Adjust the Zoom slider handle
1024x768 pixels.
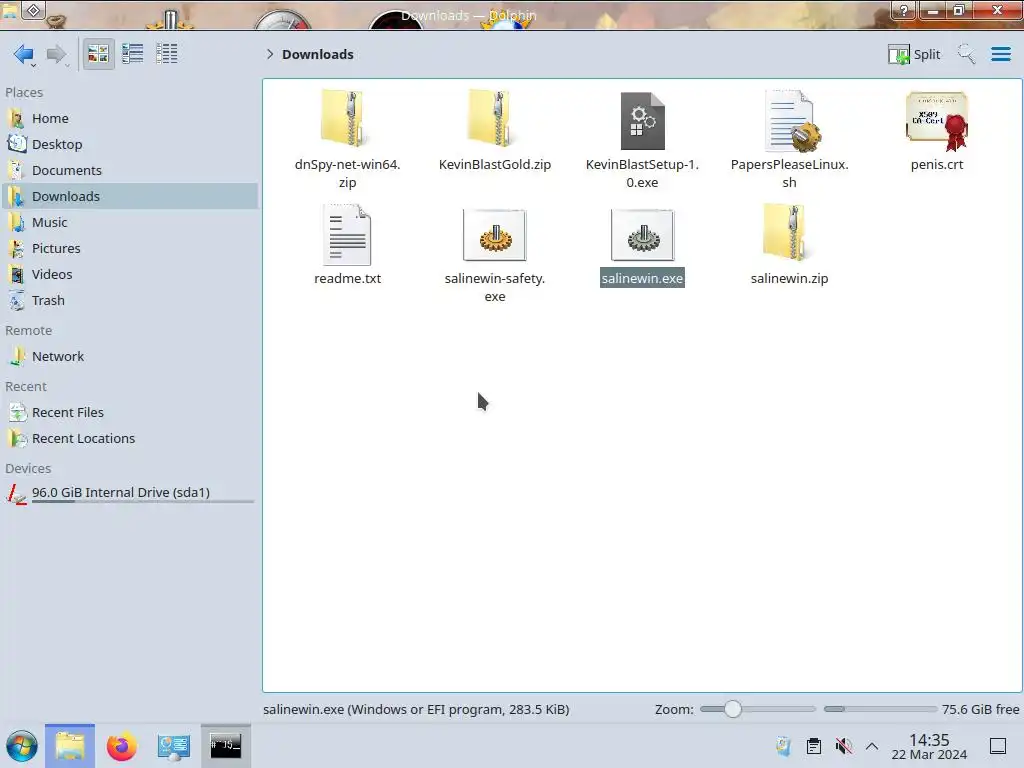coord(733,709)
